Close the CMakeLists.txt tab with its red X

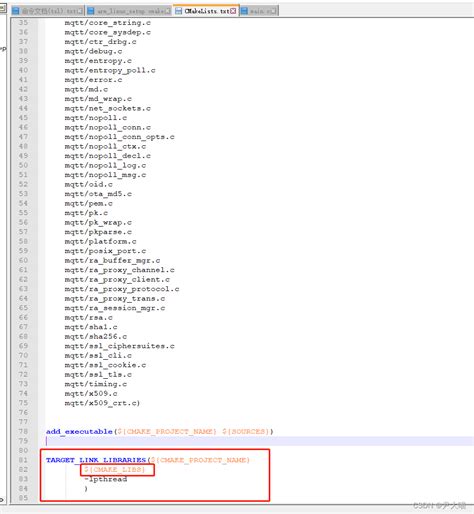(233, 11)
